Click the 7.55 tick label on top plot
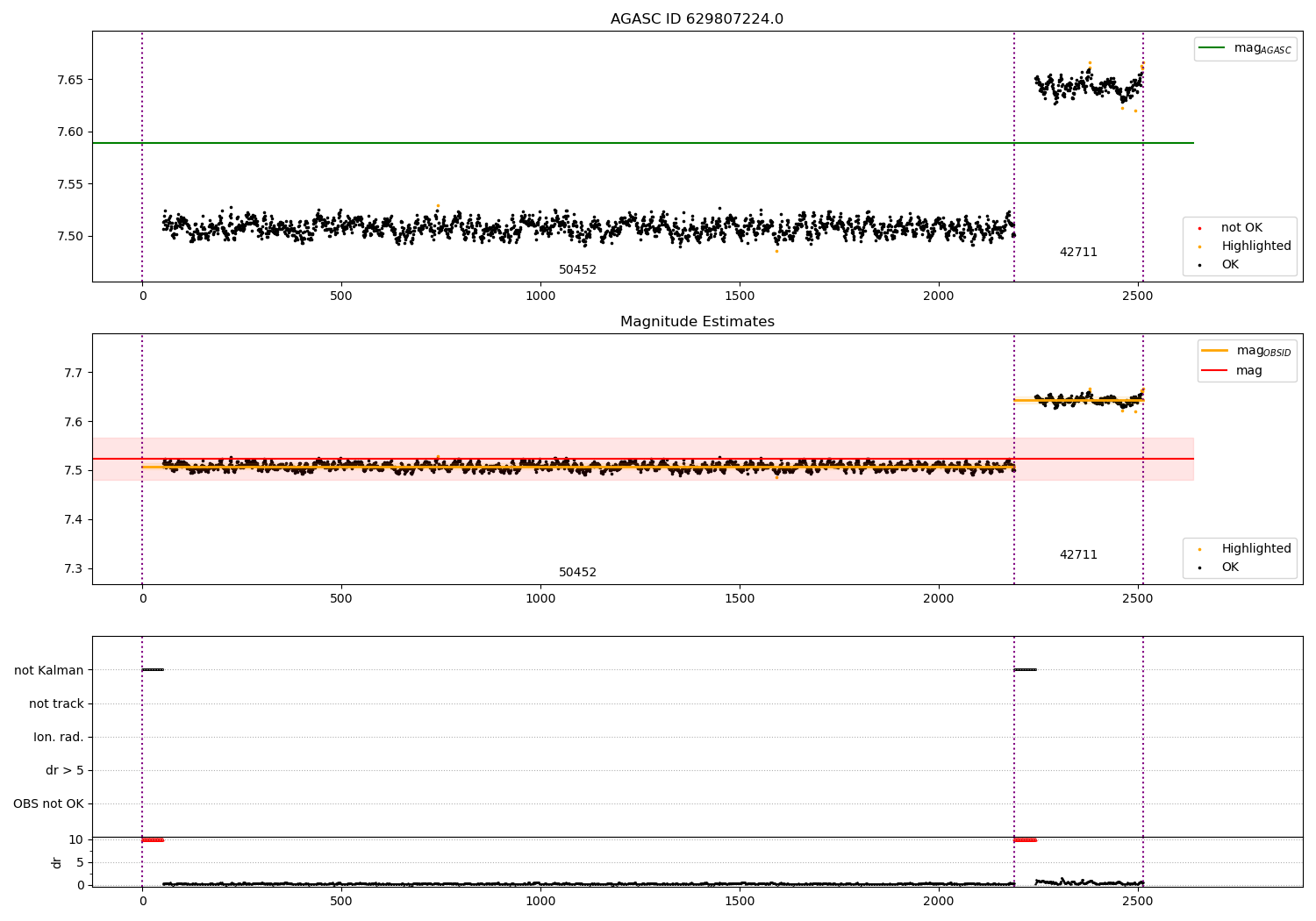 coord(70,184)
